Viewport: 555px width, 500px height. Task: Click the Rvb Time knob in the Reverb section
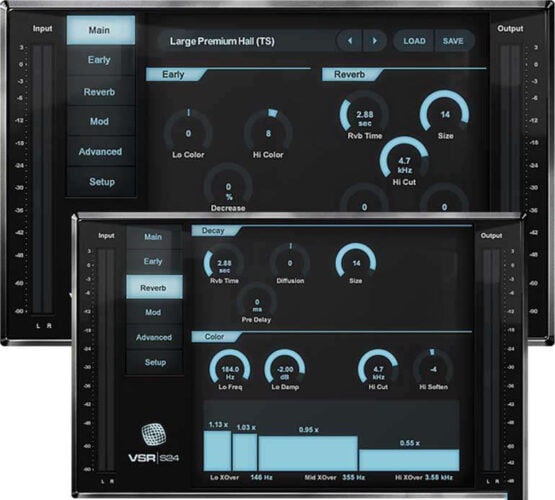pyautogui.click(x=365, y=116)
